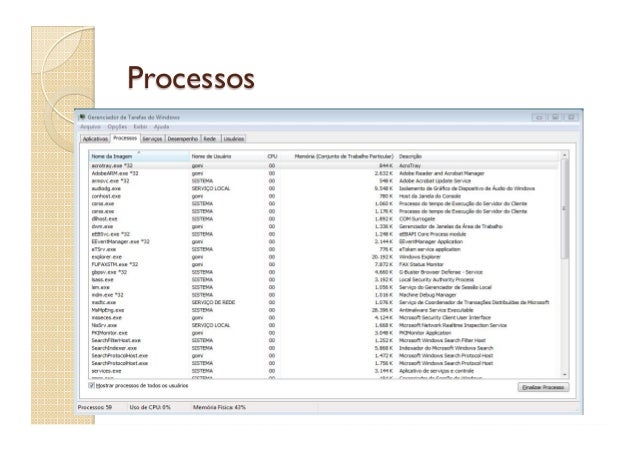Open the Opções menu
The height and width of the screenshot is (451, 638).
pos(117,127)
